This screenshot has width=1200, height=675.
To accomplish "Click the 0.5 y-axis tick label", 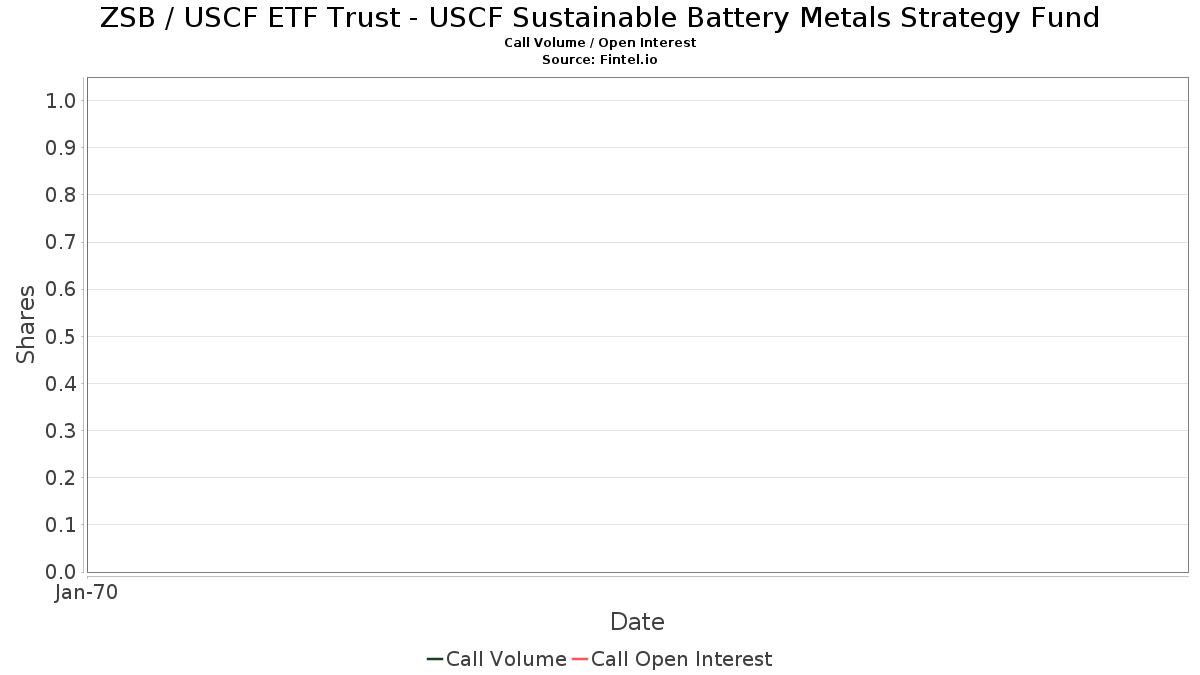I will (x=61, y=336).
